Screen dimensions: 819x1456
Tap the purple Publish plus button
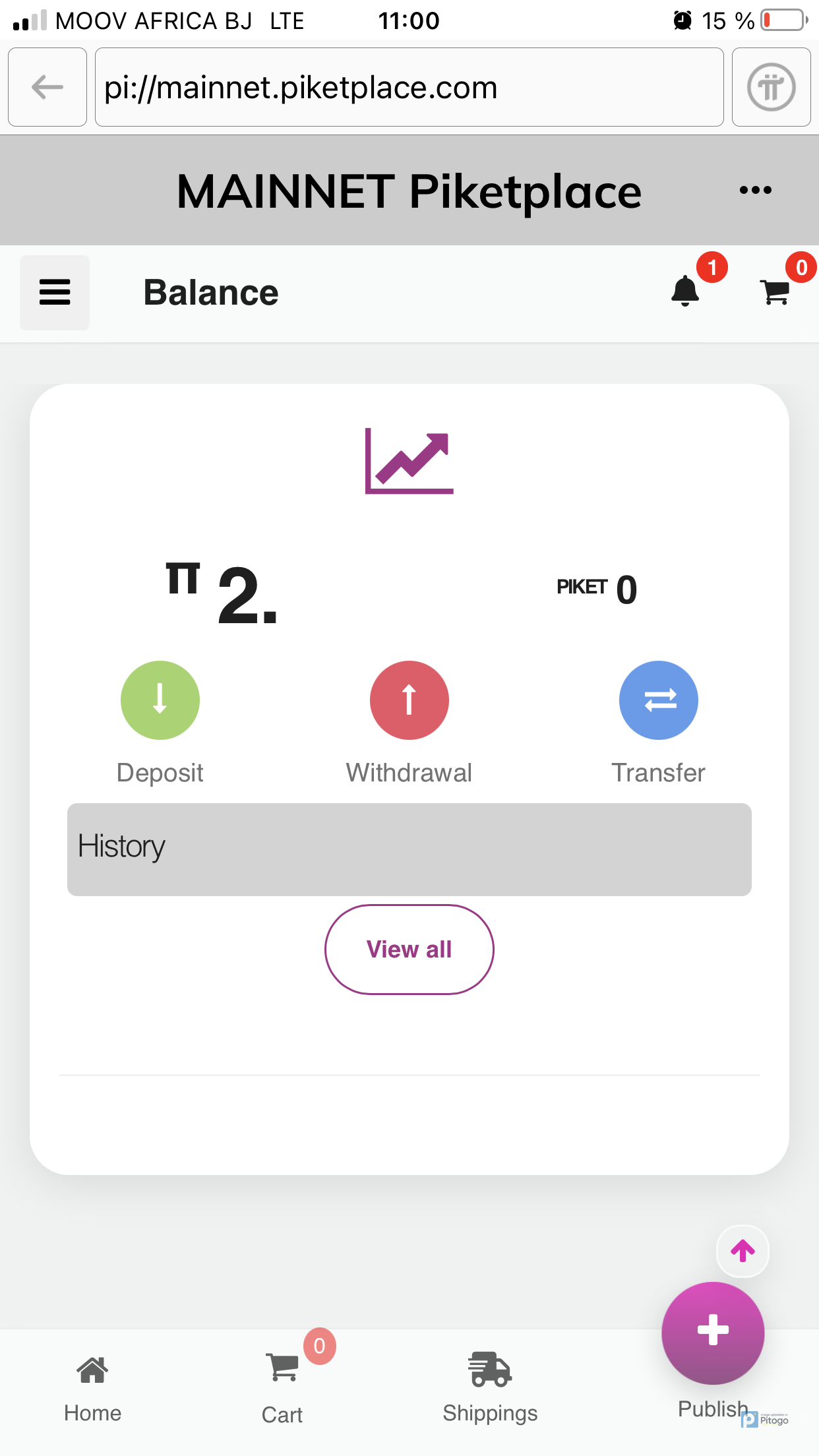pos(713,1333)
